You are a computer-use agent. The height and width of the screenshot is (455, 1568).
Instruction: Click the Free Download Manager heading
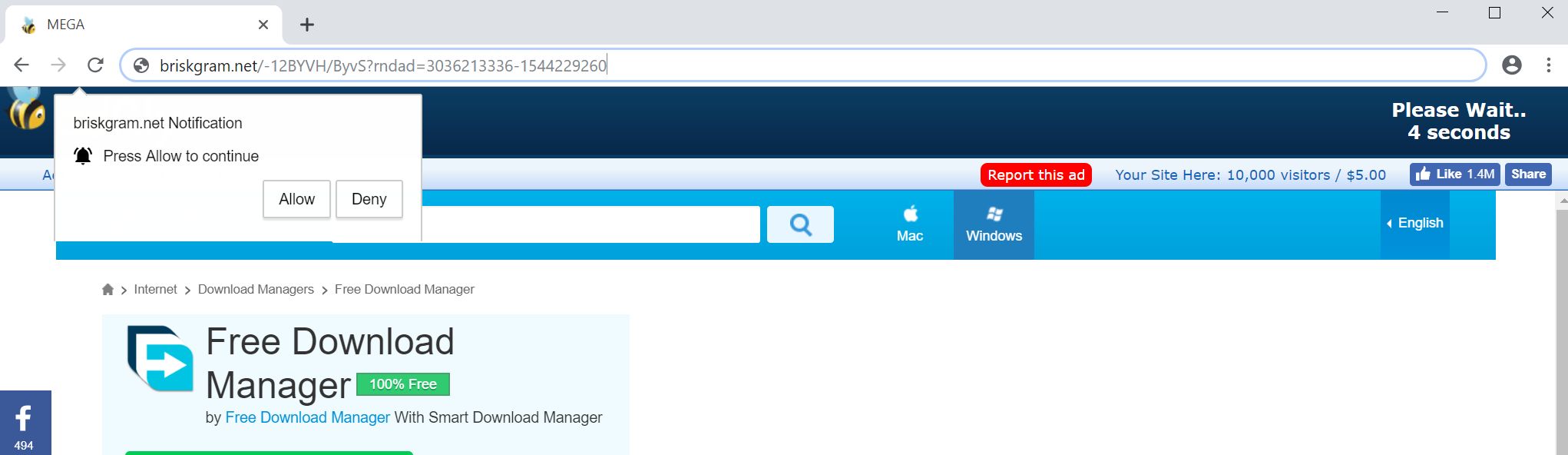click(330, 364)
